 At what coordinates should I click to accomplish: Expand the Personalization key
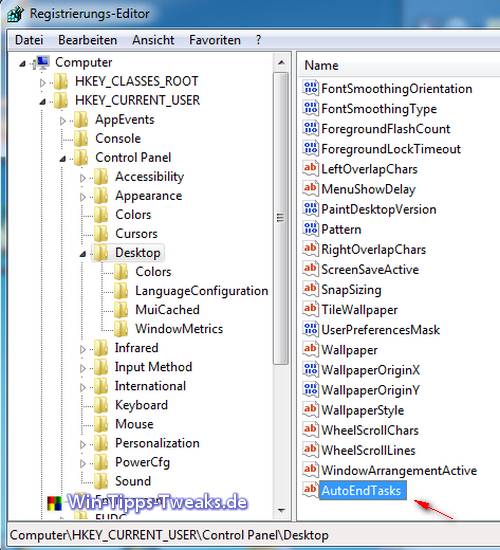click(83, 444)
